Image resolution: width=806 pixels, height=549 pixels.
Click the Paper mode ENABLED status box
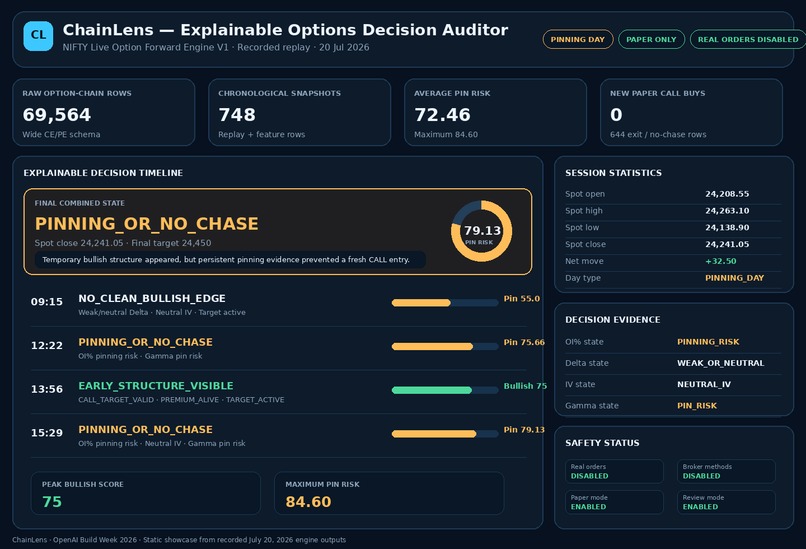coord(614,502)
